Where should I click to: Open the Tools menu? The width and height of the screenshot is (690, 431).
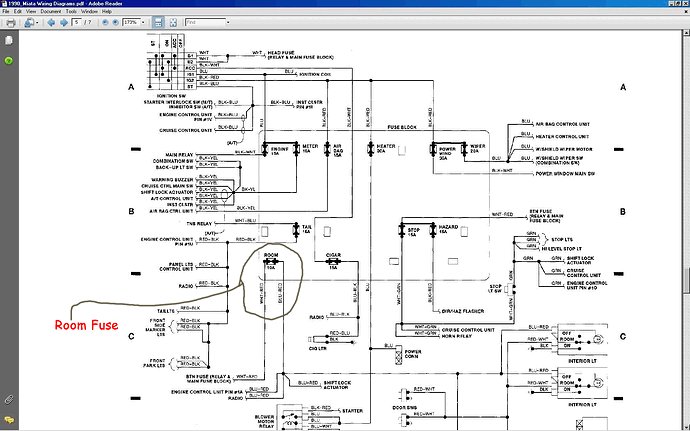(x=71, y=11)
